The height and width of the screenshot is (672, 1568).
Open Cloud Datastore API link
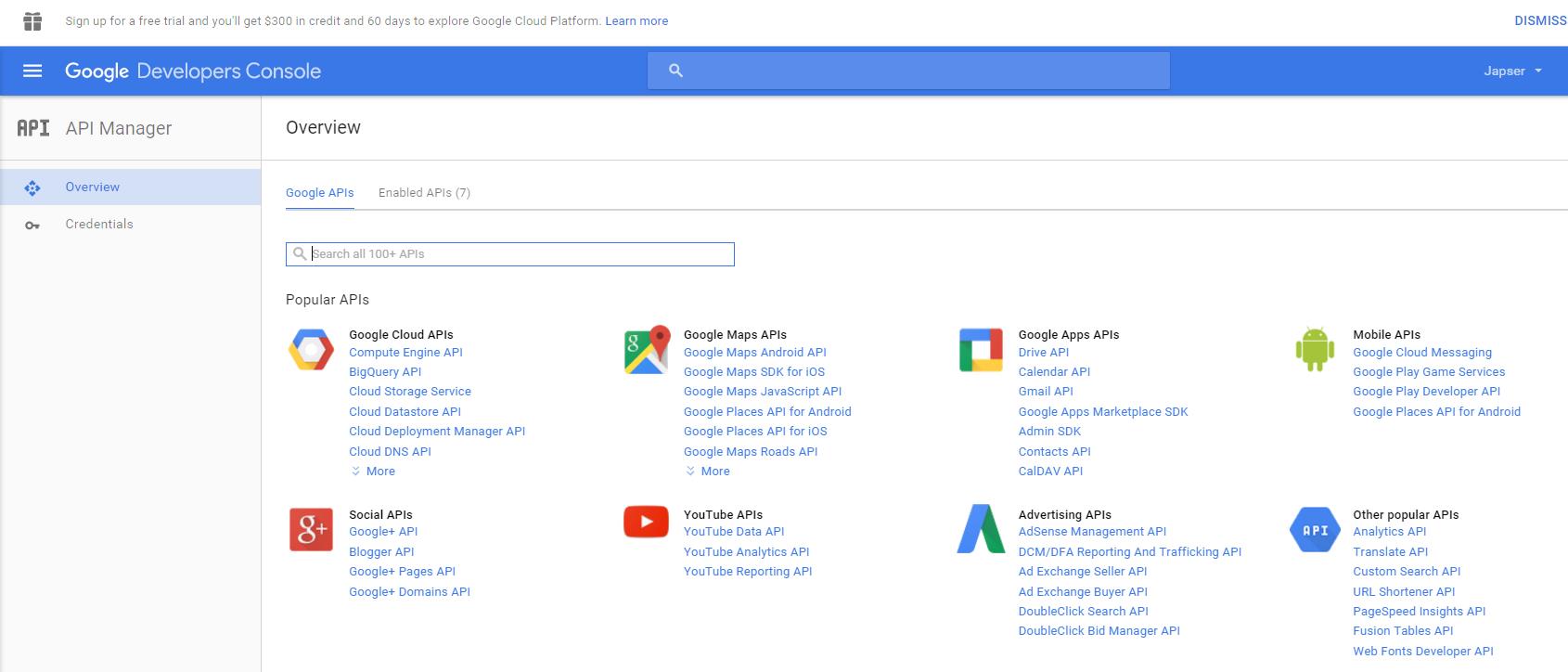(405, 412)
